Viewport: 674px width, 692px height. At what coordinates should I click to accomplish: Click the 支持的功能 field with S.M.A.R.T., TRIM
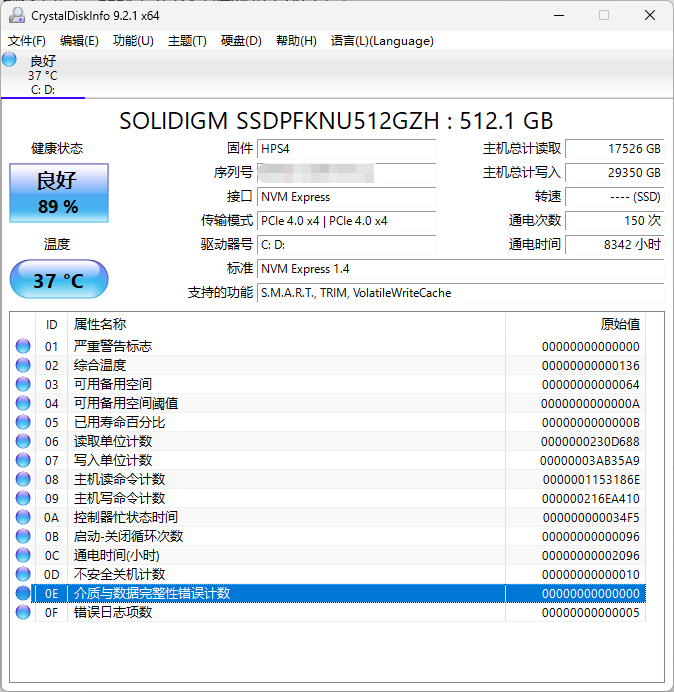click(x=461, y=293)
